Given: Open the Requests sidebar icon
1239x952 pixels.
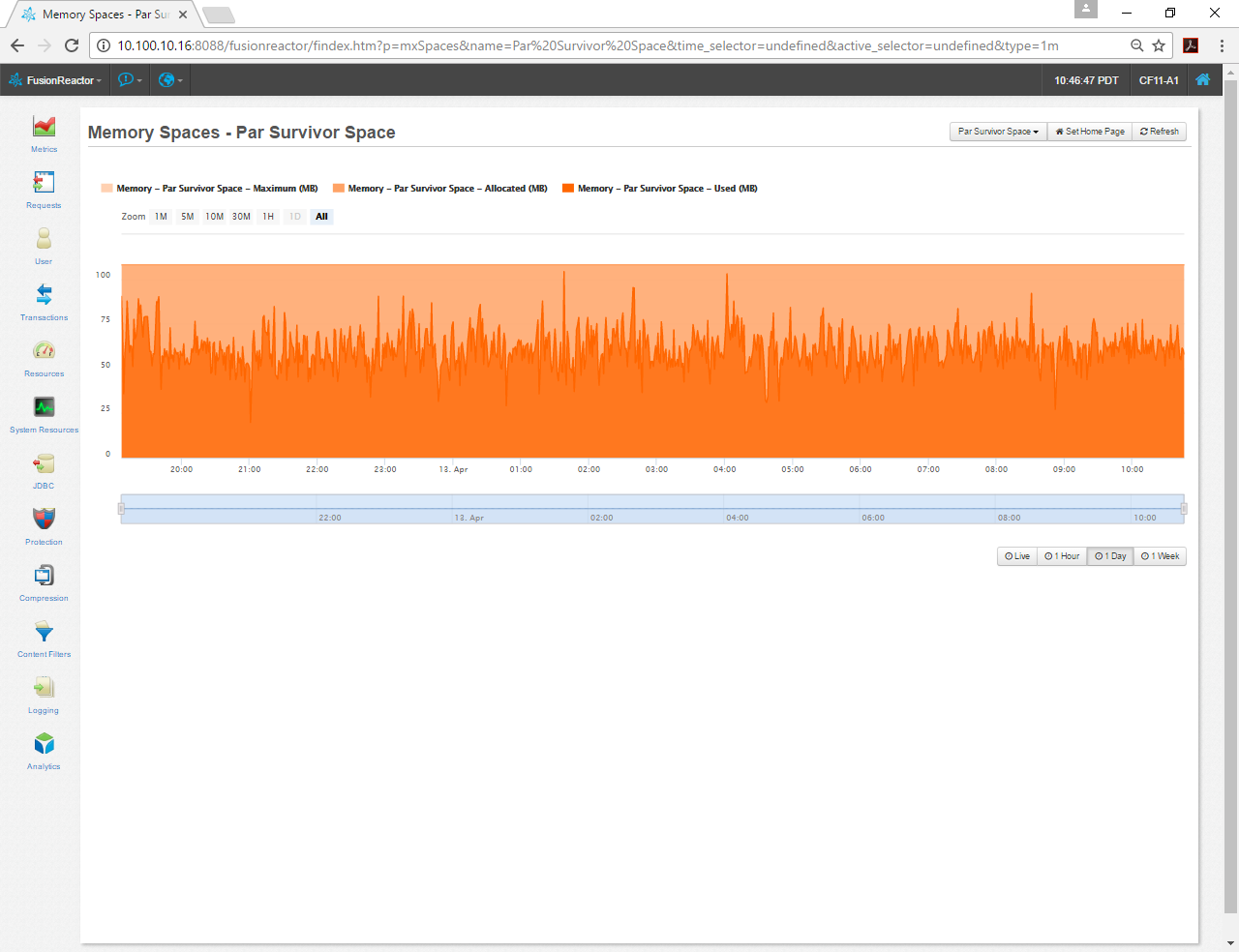Looking at the screenshot, I should pyautogui.click(x=44, y=183).
